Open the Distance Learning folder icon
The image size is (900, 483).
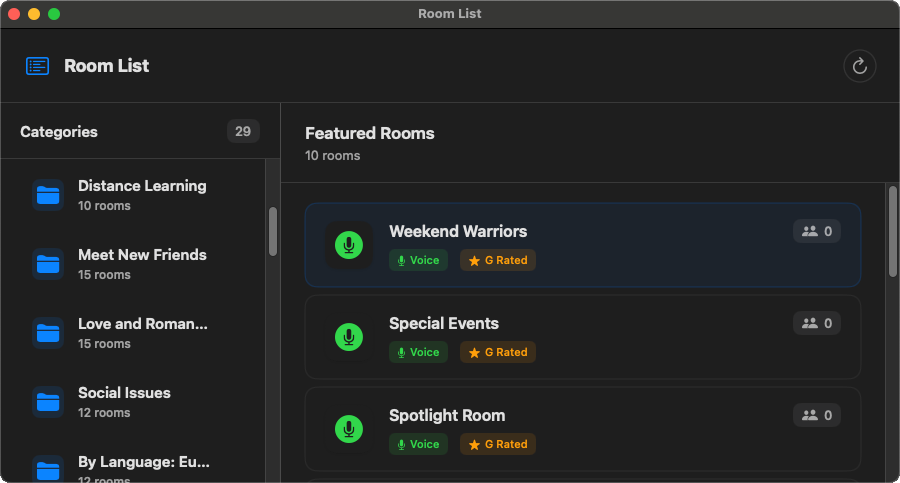(48, 195)
